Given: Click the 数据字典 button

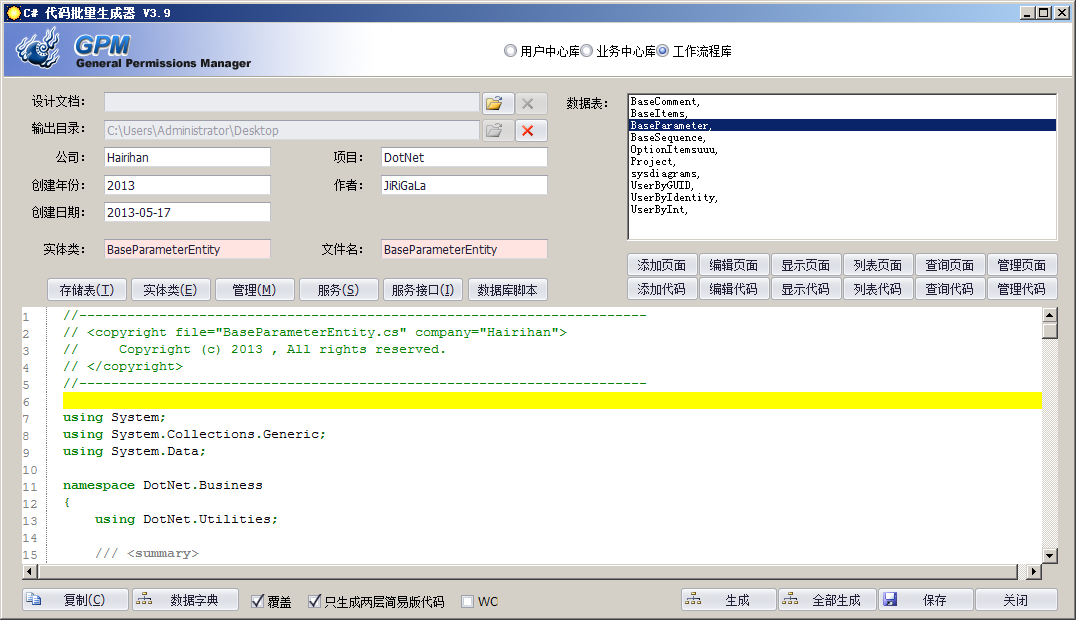Looking at the screenshot, I should click(185, 600).
